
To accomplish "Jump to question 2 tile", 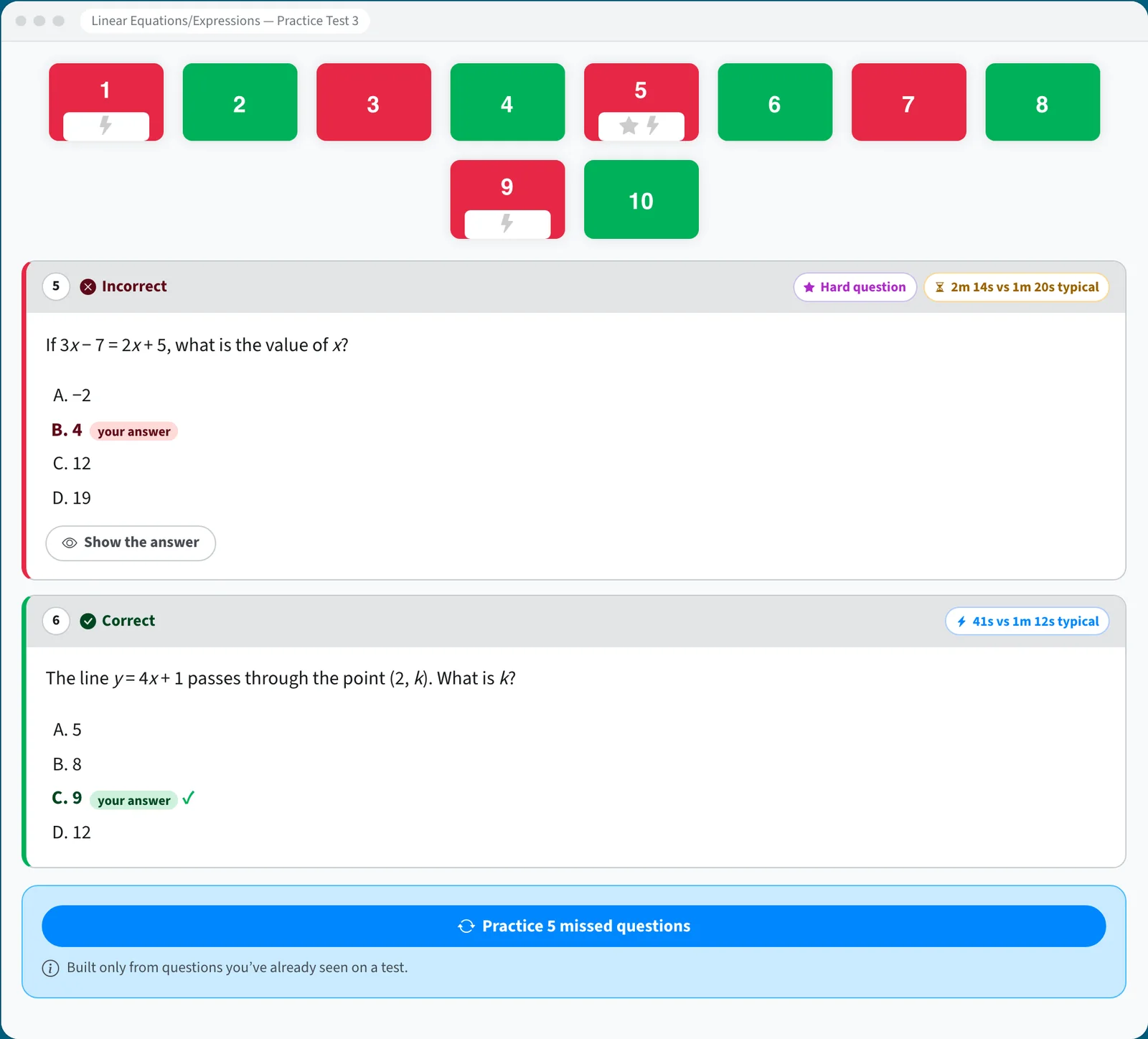I will click(240, 102).
